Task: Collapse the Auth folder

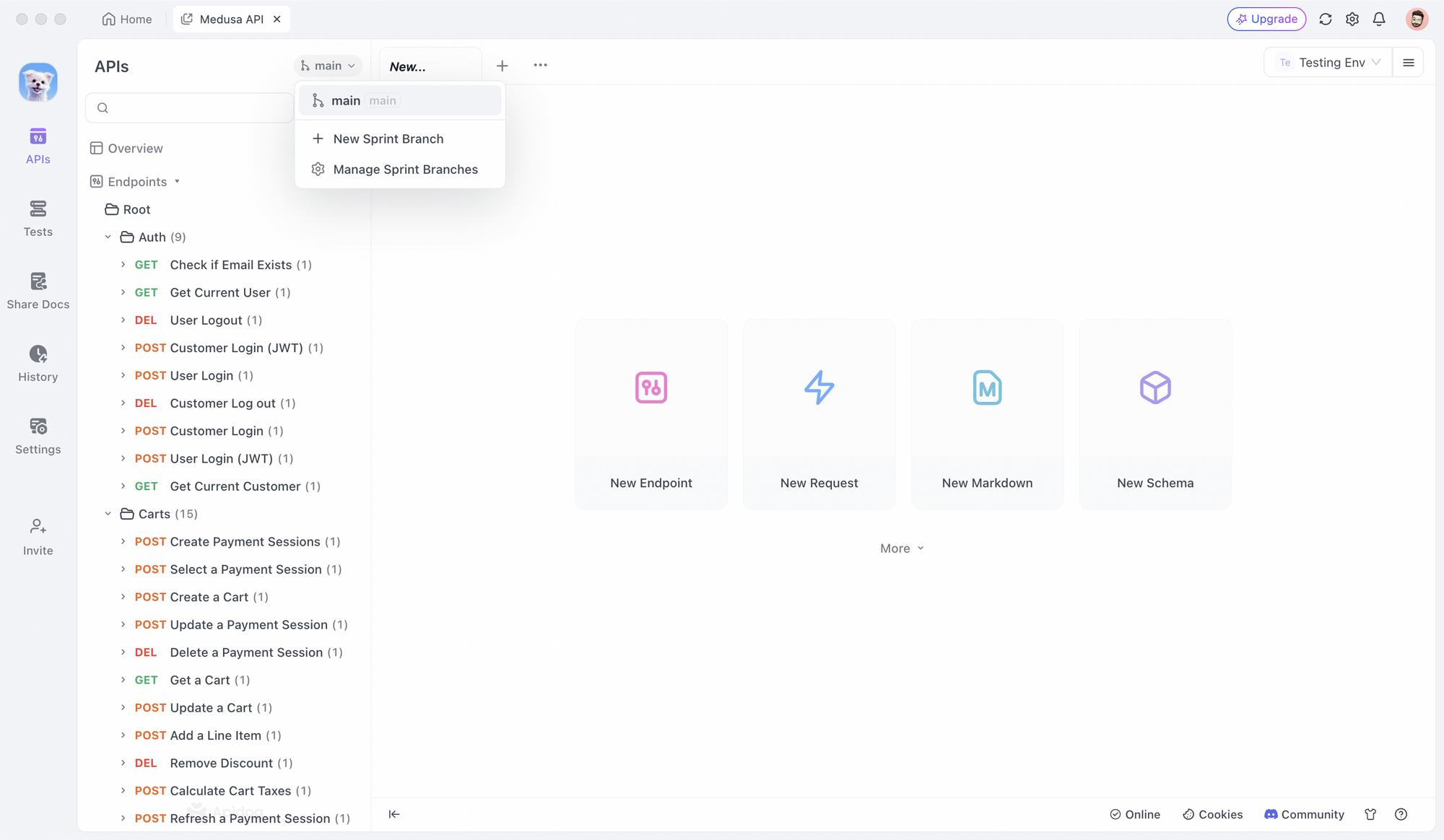Action: pos(108,237)
